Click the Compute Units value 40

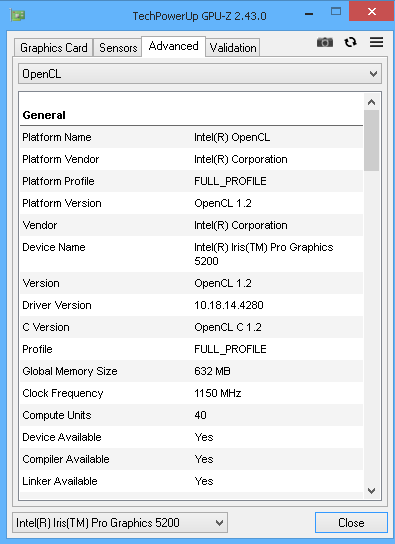click(x=200, y=415)
